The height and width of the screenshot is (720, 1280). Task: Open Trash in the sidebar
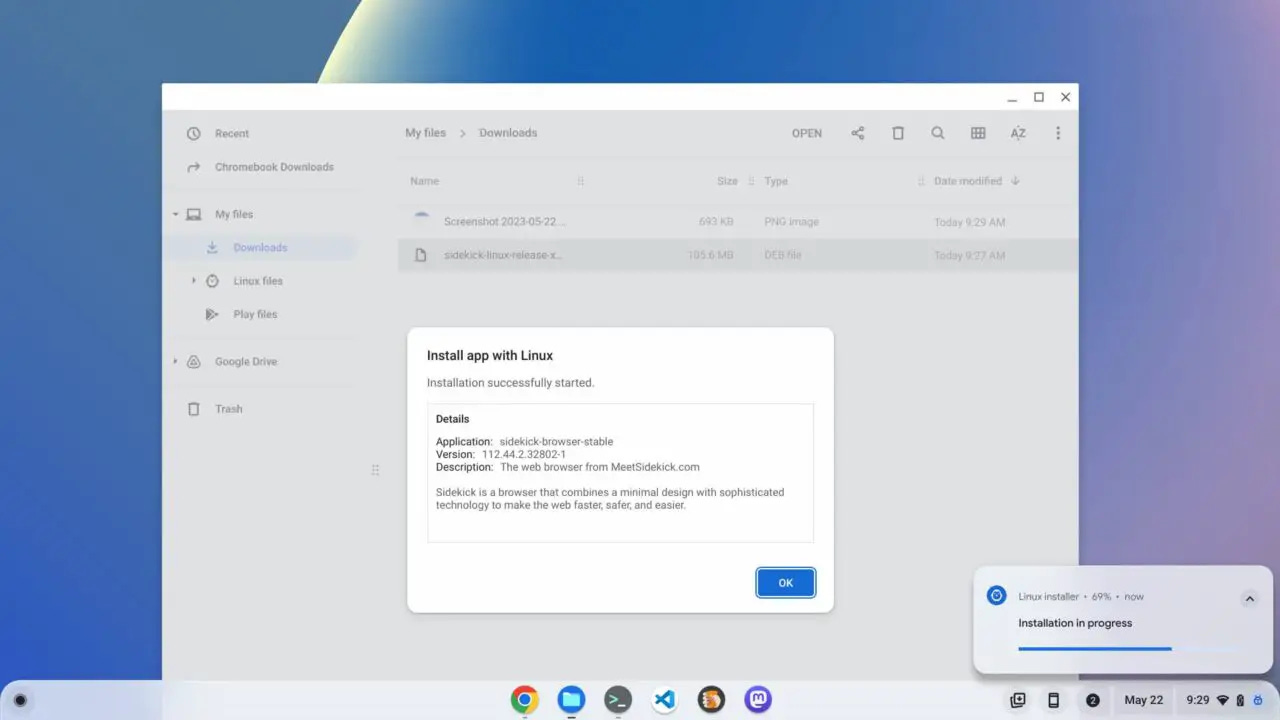click(229, 409)
